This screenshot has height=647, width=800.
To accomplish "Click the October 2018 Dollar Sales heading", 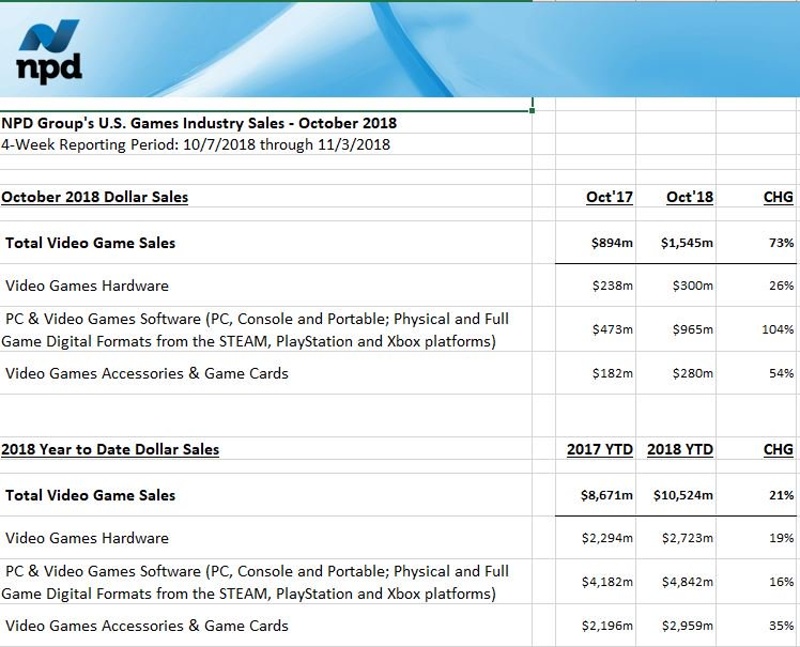I will click(x=95, y=196).
